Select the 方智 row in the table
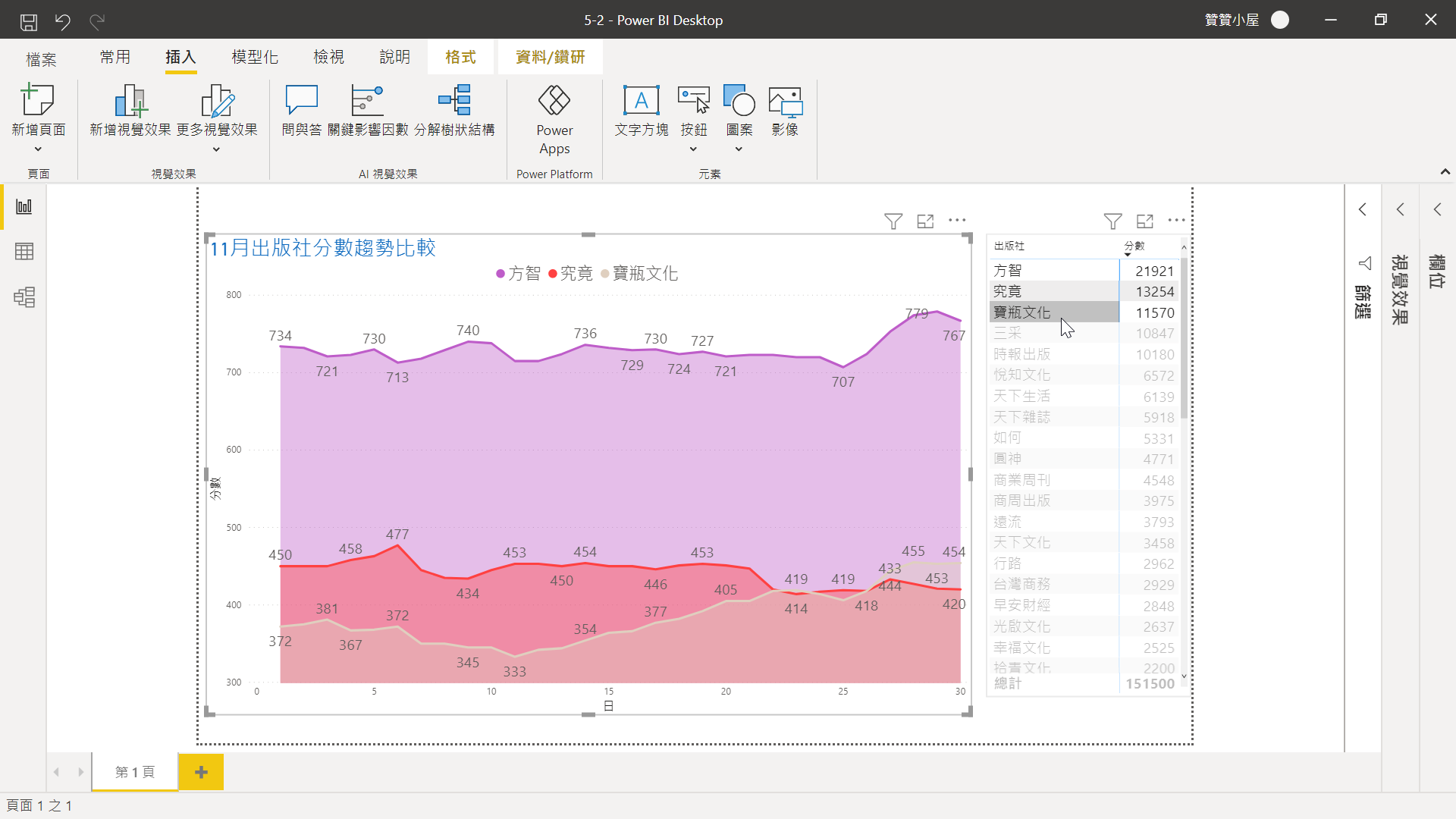1456x819 pixels. 1084,271
